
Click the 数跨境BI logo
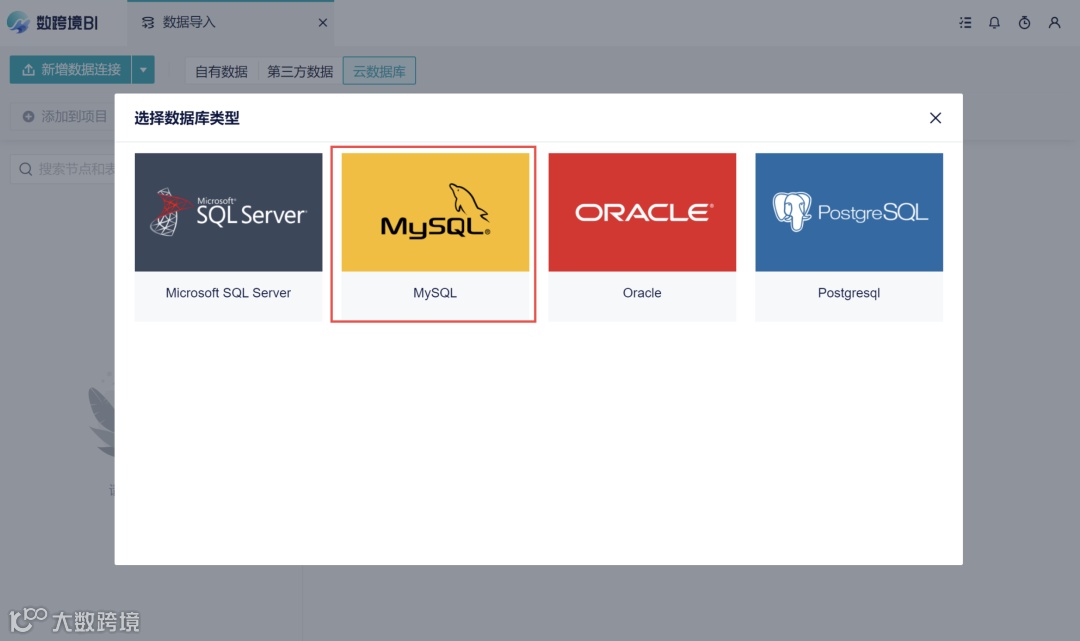click(x=52, y=23)
